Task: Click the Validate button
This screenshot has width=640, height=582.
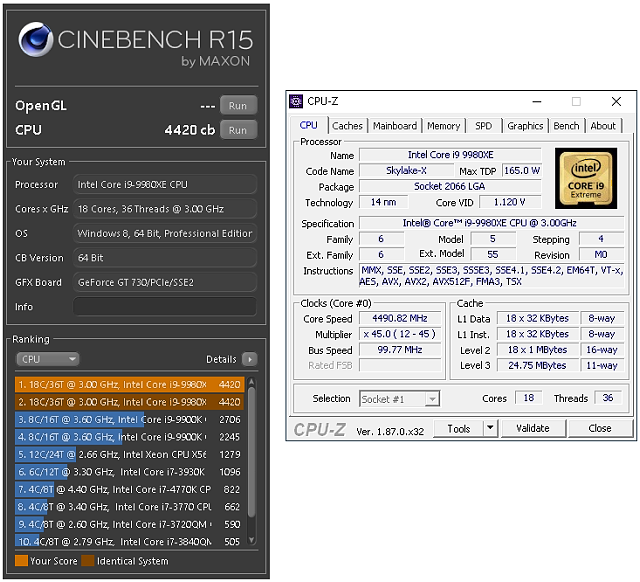Action: point(533,429)
